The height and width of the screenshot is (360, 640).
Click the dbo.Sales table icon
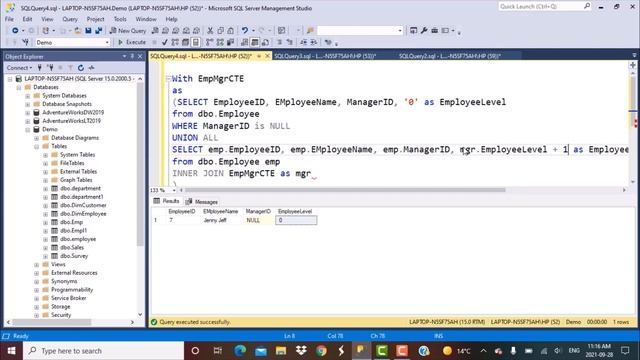click(x=54, y=247)
